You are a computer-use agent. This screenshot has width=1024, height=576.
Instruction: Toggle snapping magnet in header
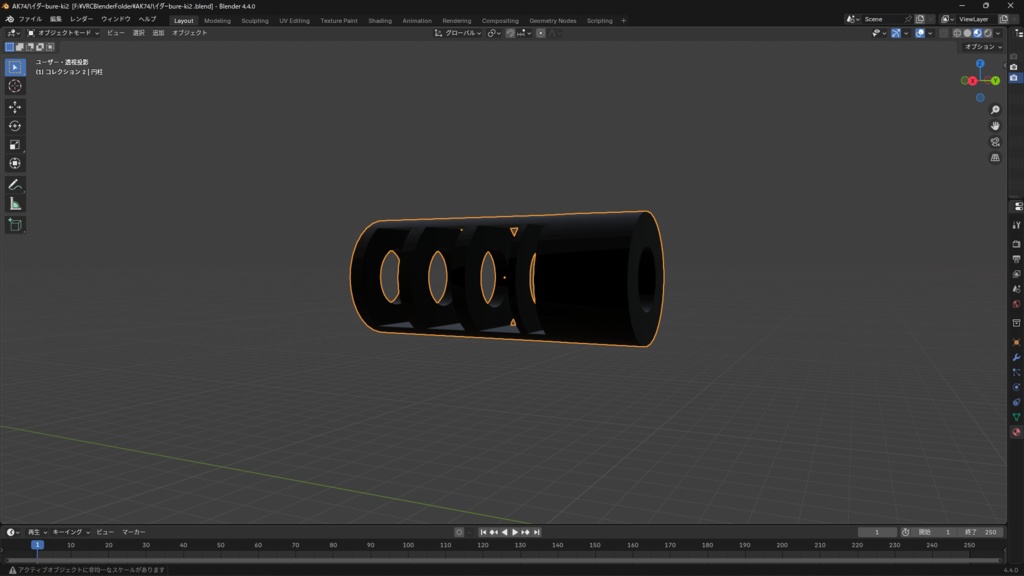click(510, 33)
